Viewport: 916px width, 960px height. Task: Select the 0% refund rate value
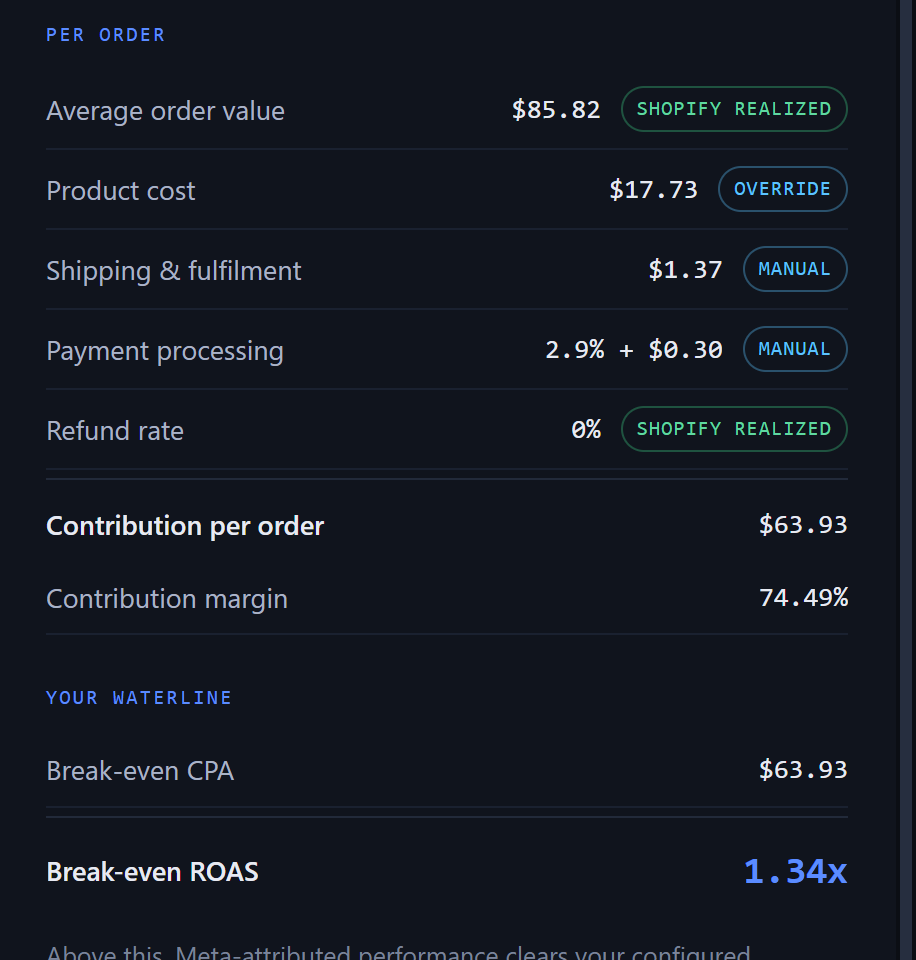(x=586, y=430)
